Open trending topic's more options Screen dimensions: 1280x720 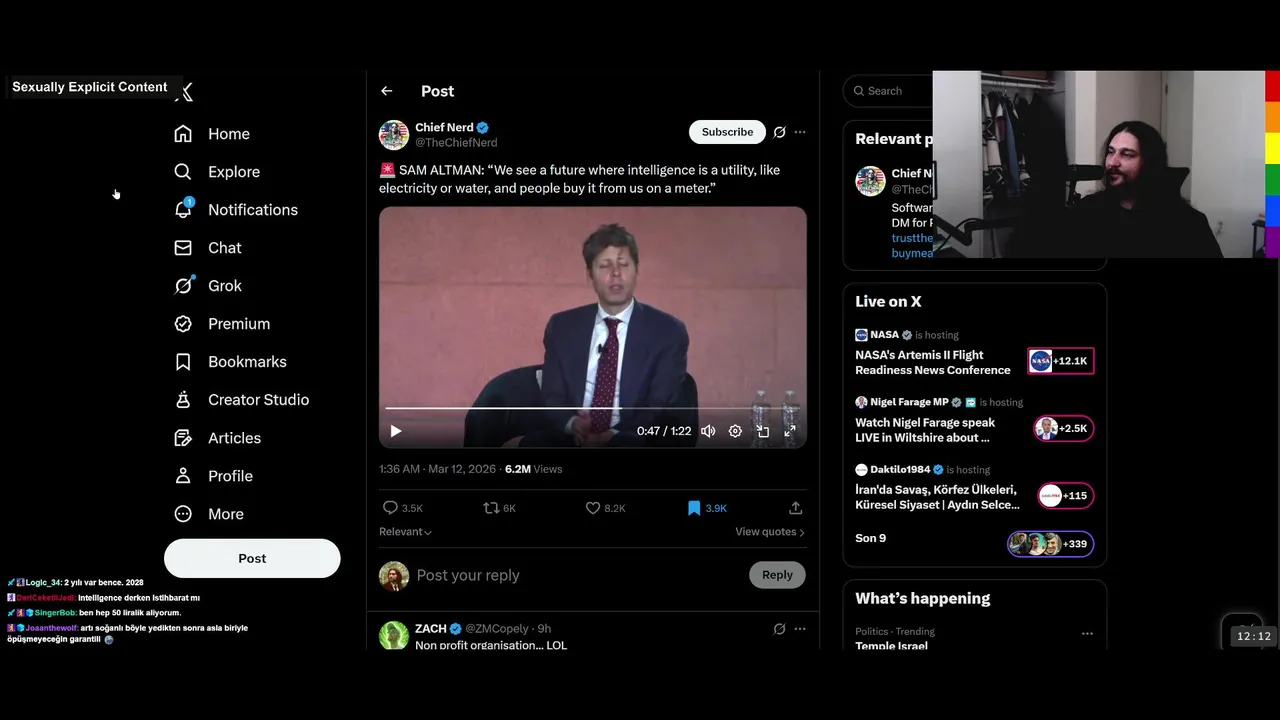(x=1087, y=633)
